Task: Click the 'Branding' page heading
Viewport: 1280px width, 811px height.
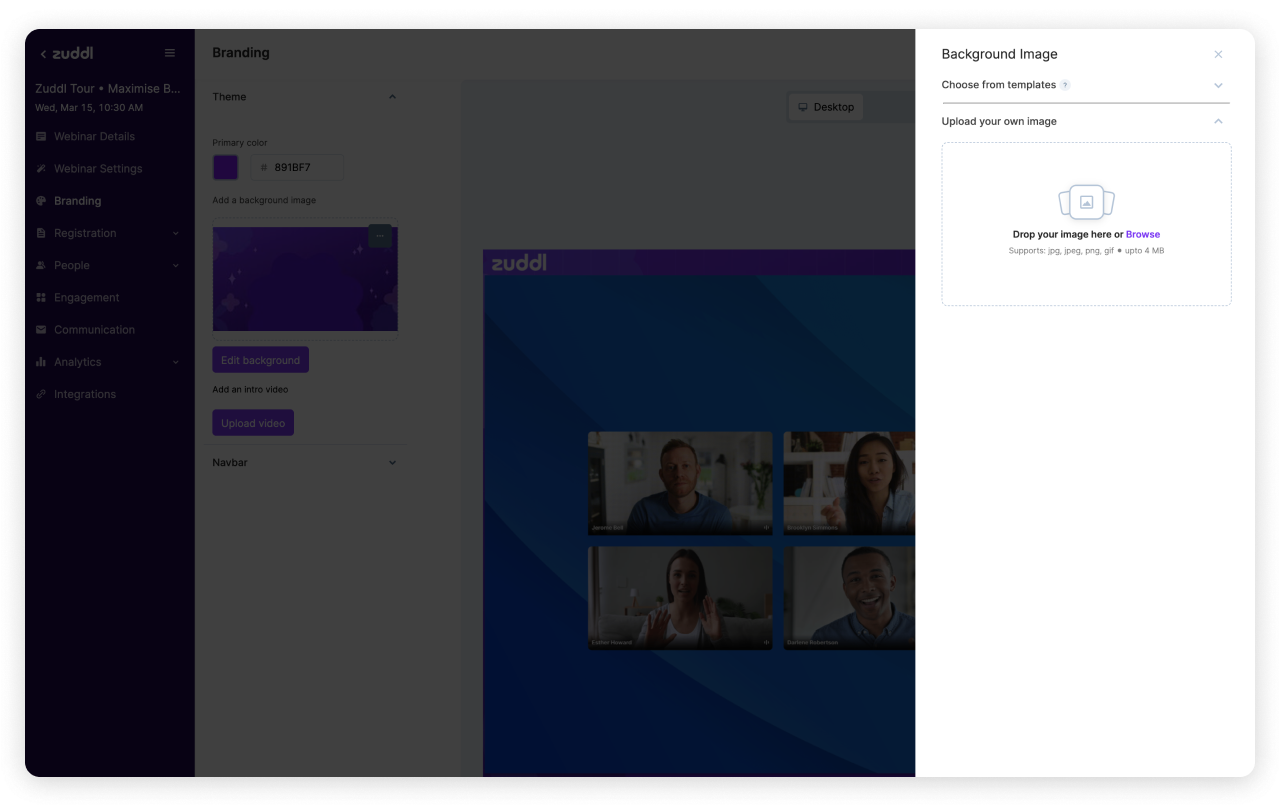Action: (x=241, y=53)
